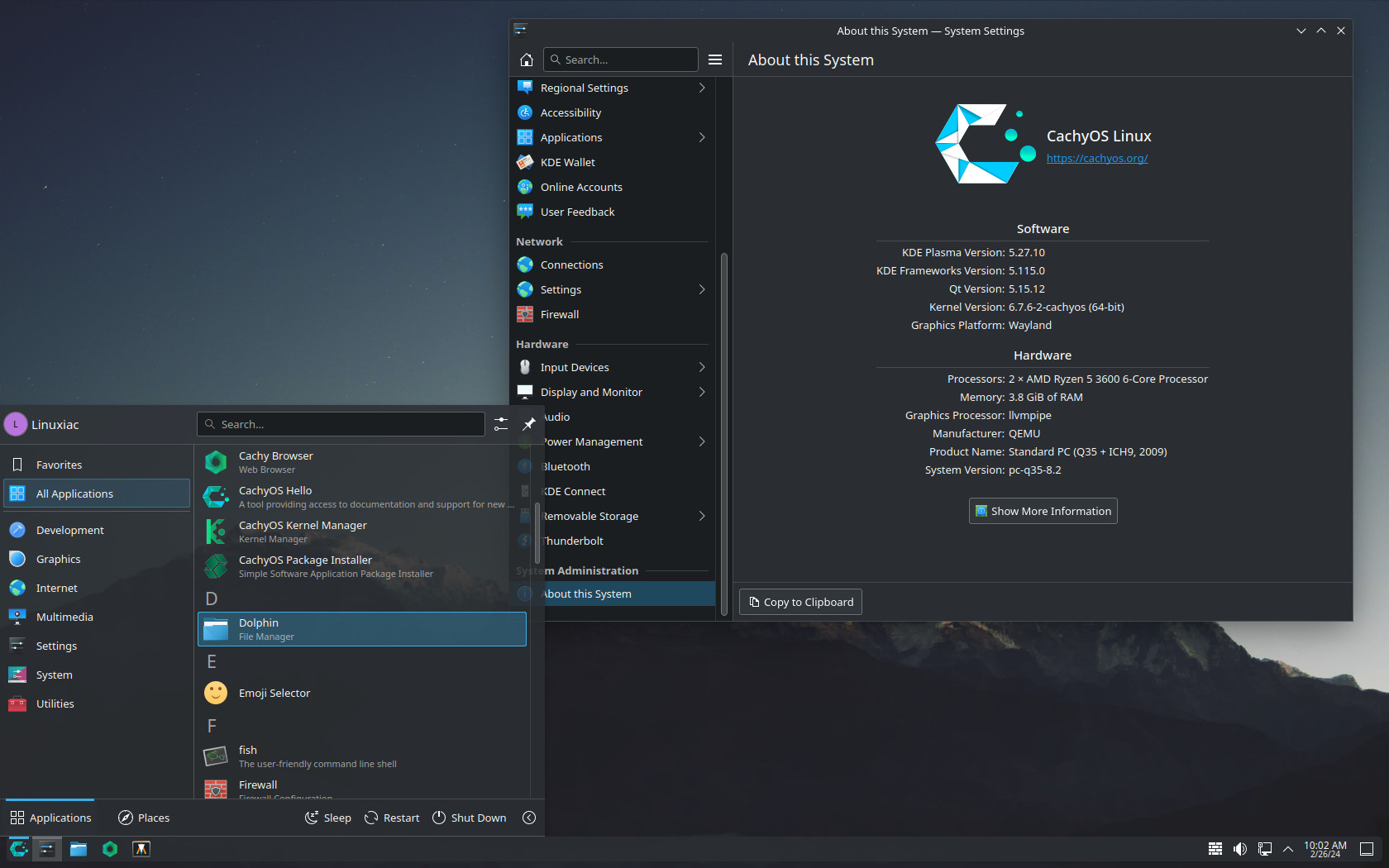Screen dimensions: 1389x868
Task: Launch Dolphin file manager
Action: pos(362,629)
